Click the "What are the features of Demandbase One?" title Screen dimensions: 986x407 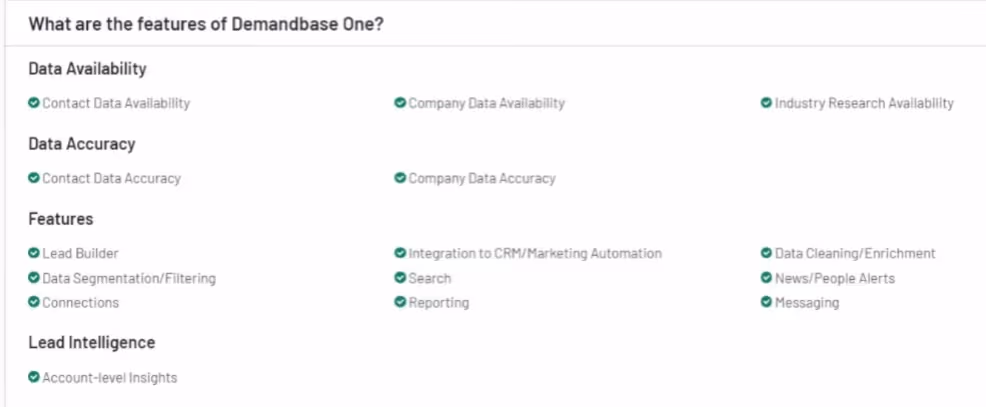click(x=206, y=25)
